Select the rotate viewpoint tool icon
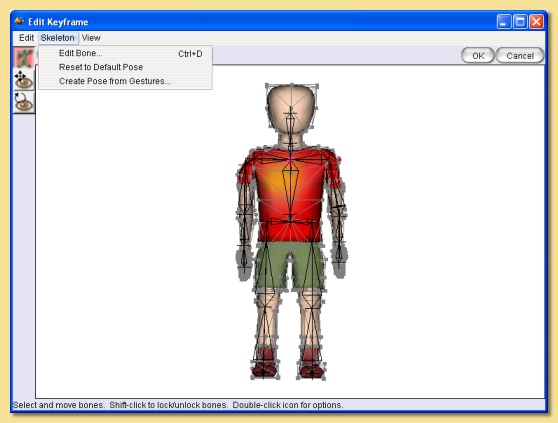This screenshot has height=423, width=558. pyautogui.click(x=24, y=102)
